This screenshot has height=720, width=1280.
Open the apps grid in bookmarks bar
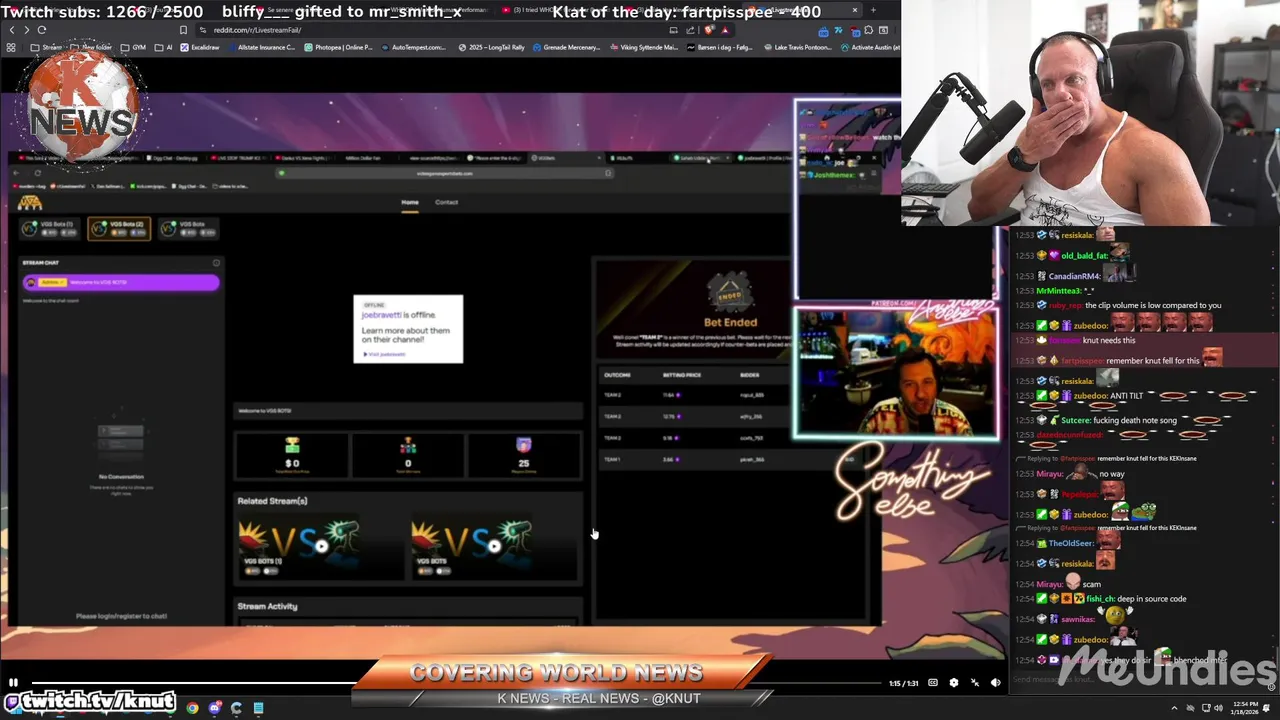[11, 47]
